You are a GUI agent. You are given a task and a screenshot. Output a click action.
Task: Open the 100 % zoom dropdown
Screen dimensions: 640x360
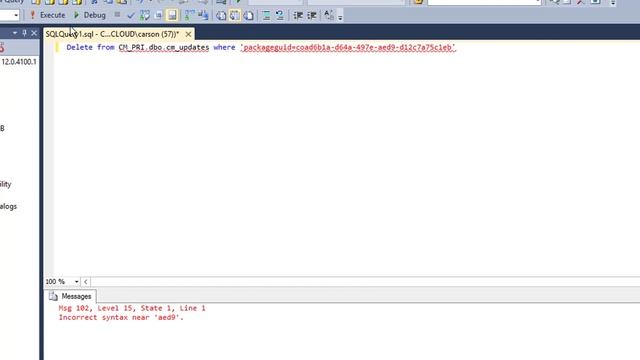click(76, 282)
